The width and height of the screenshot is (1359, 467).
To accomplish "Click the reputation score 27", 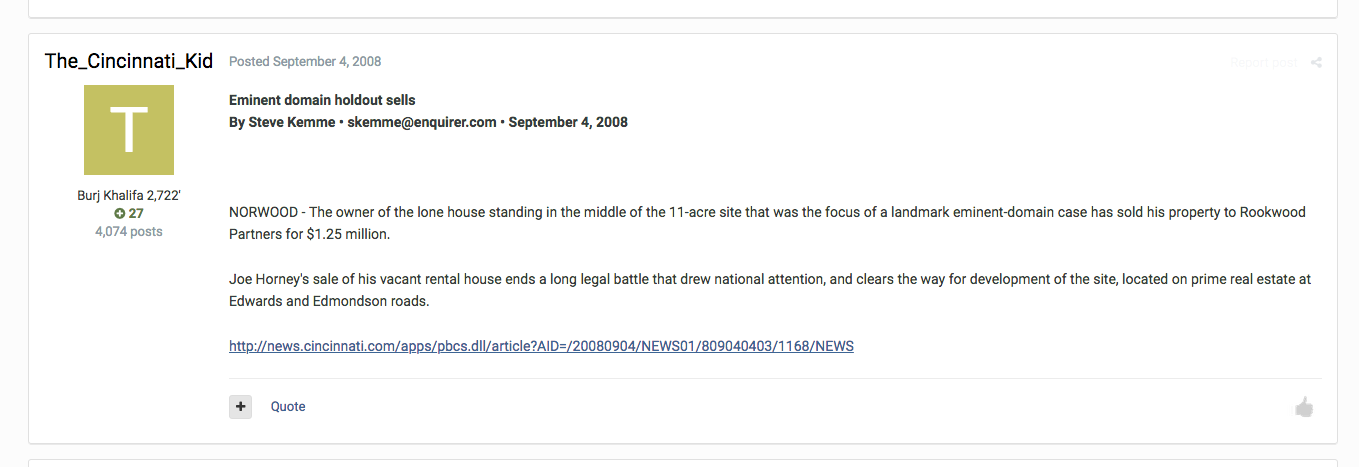I will pyautogui.click(x=136, y=214).
